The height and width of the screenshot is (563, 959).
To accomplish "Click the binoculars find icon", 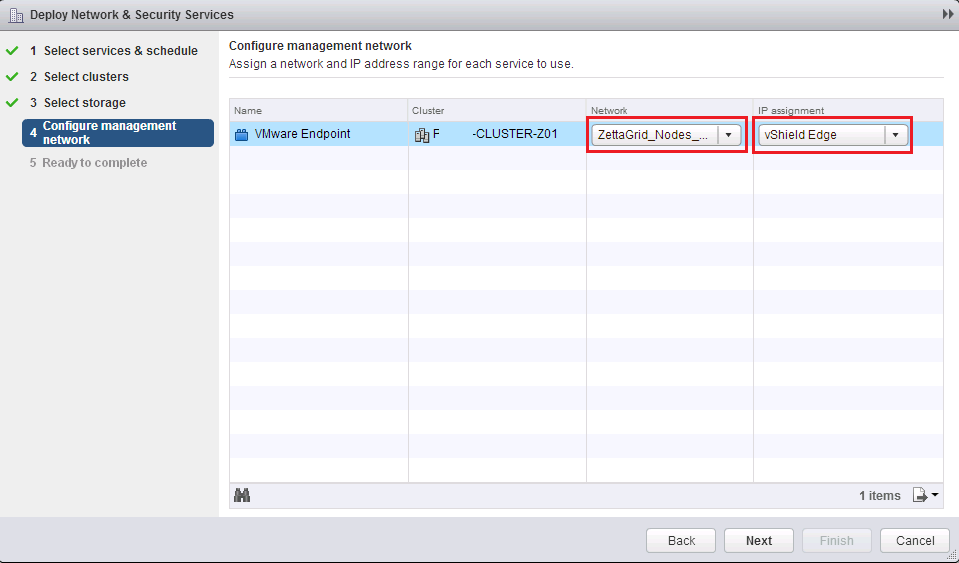I will pyautogui.click(x=242, y=495).
